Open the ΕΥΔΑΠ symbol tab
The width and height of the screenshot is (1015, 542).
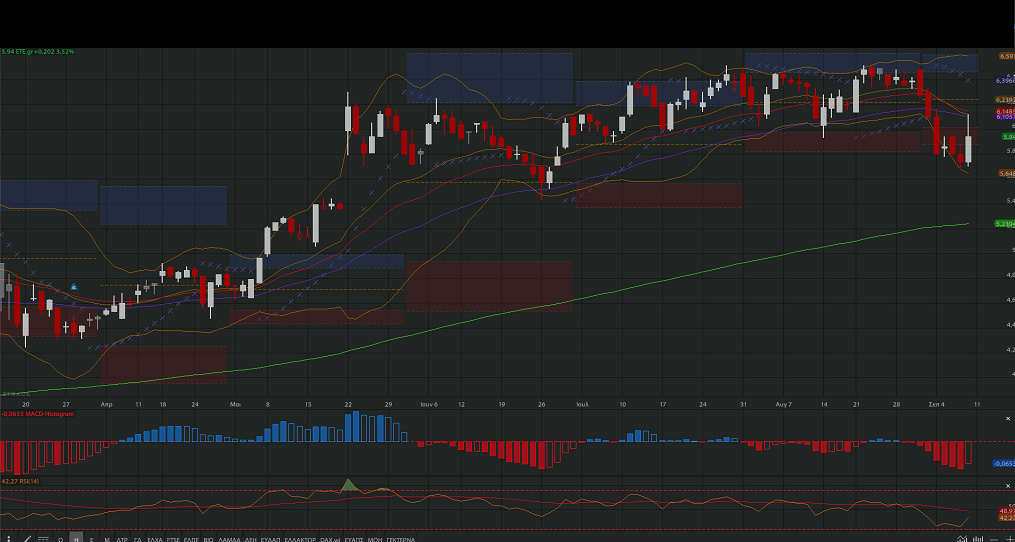pos(271,539)
